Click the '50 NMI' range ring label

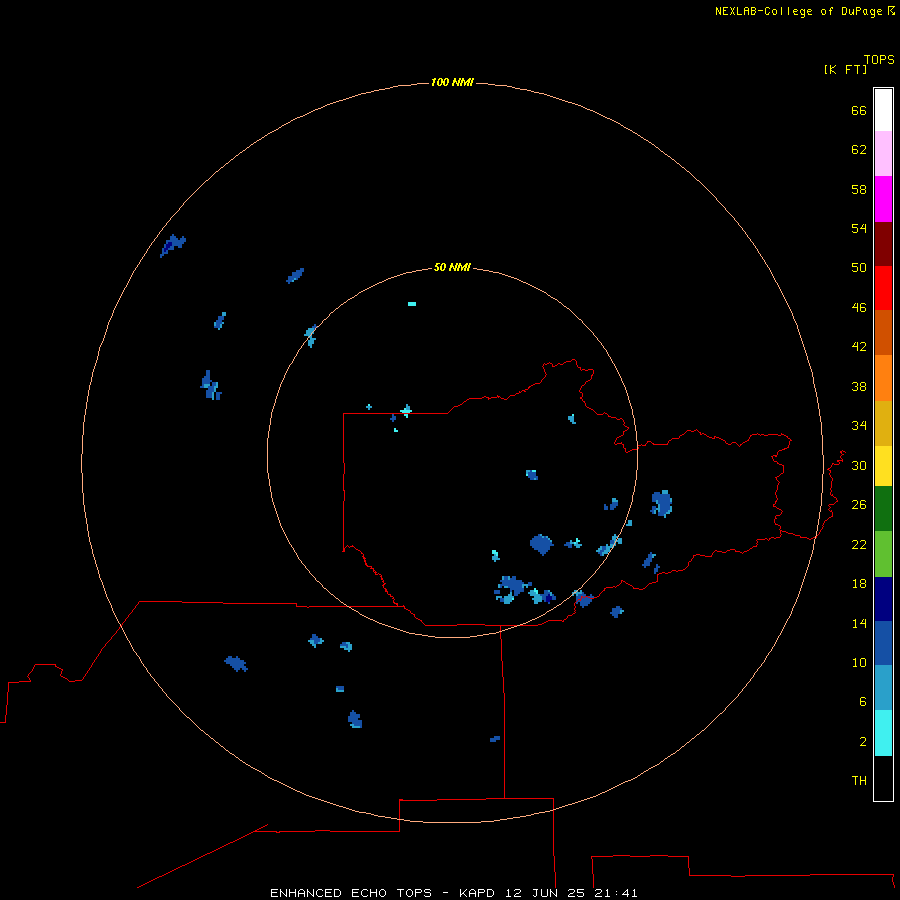pos(452,267)
